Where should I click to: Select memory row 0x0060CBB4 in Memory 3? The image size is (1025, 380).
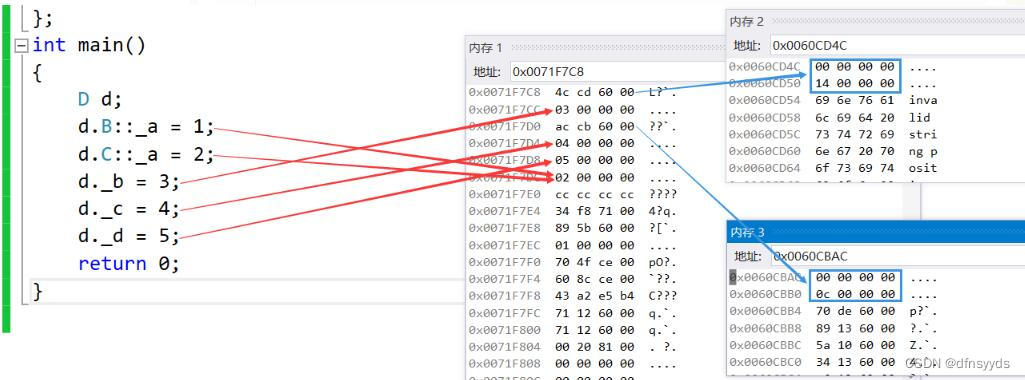(833, 311)
